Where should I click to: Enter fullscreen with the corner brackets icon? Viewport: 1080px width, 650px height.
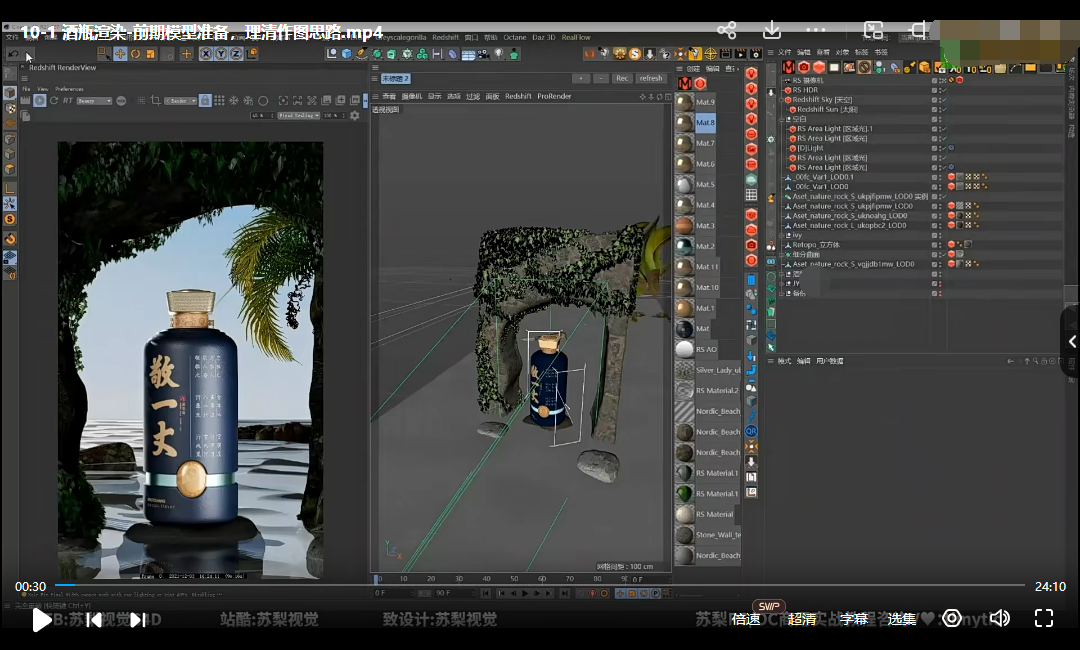tap(1044, 618)
